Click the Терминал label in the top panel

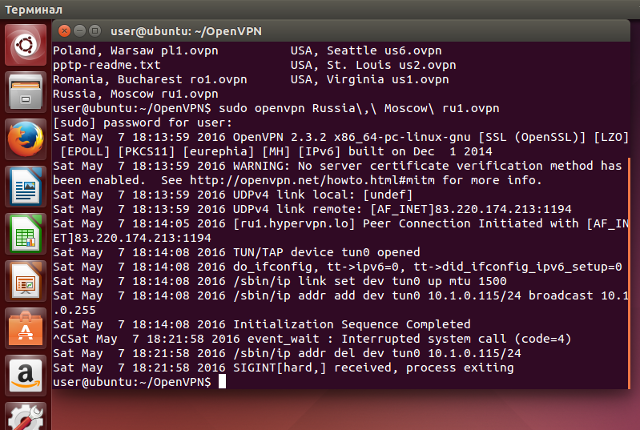(33, 9)
